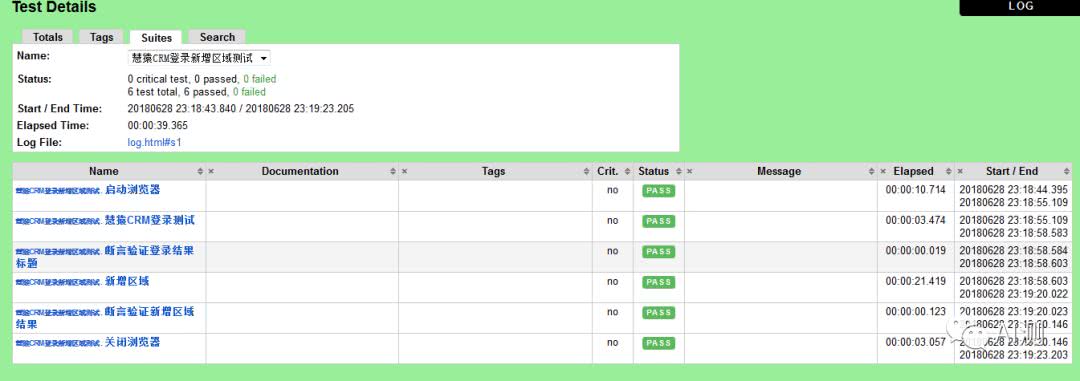Click the suite Elapsed Time value 00:00:39.365
1080x381 pixels.
coord(158,126)
